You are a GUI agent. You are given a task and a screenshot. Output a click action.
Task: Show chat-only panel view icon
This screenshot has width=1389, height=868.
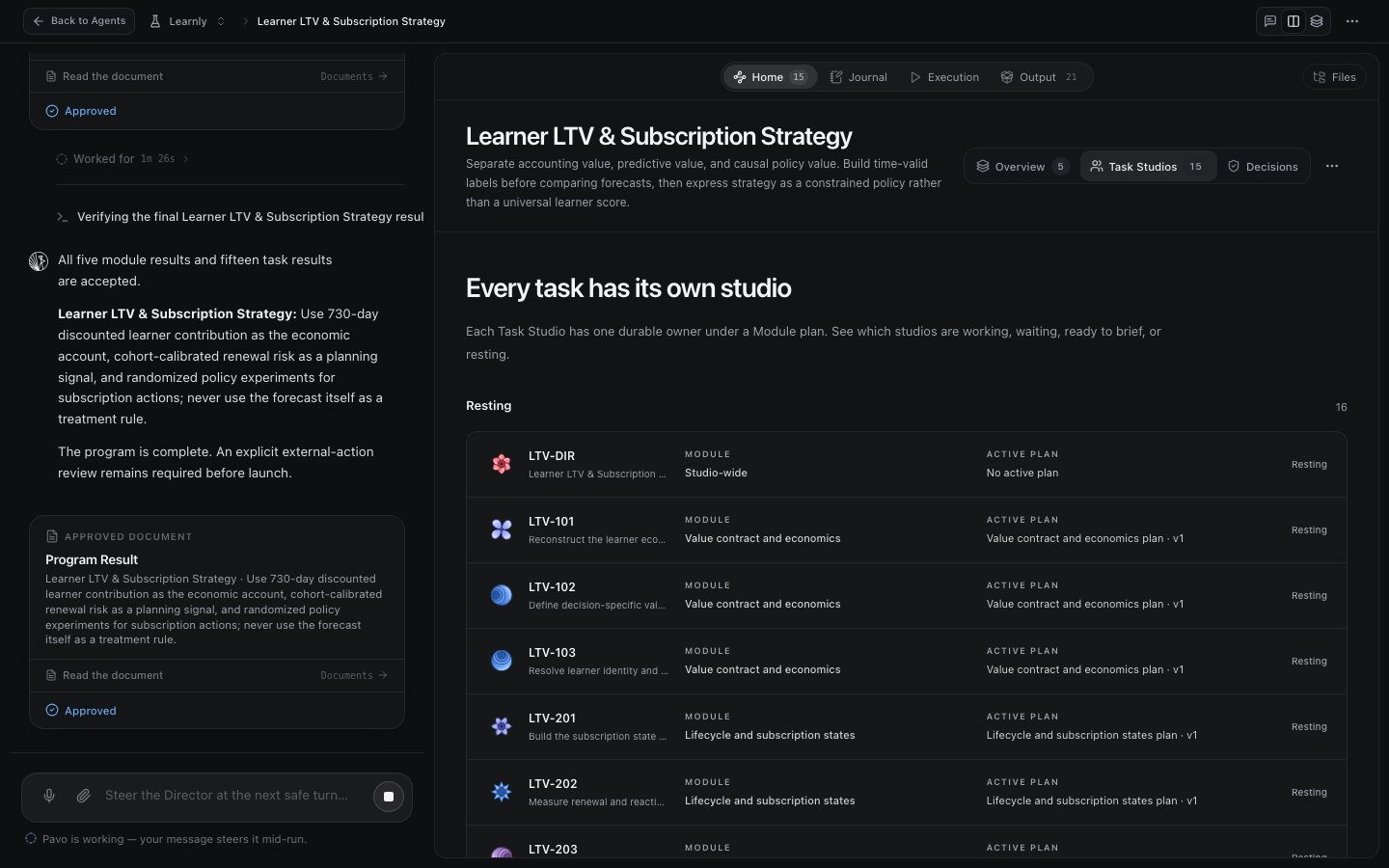click(1270, 21)
